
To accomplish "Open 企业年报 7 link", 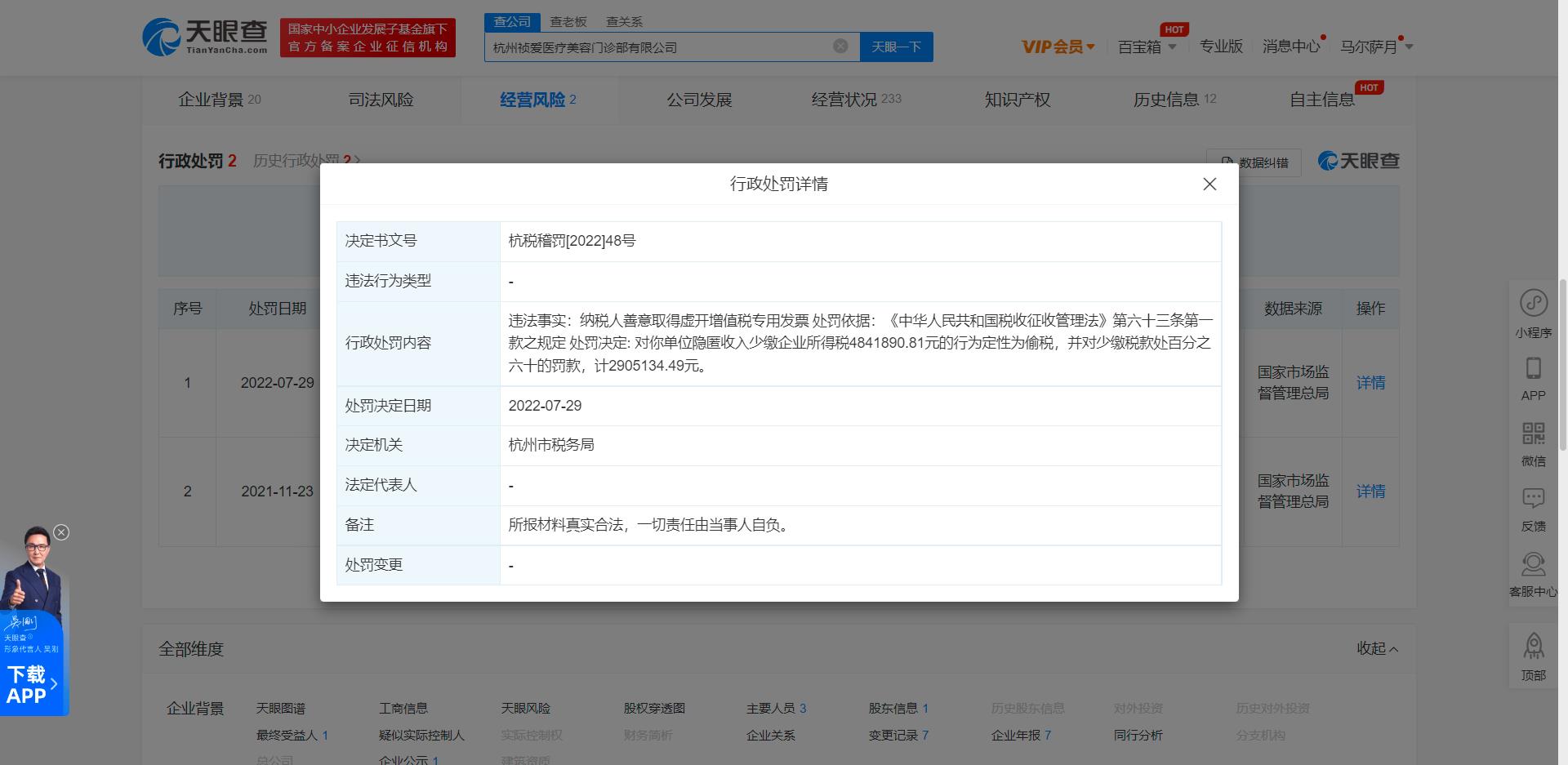I will coord(1021,736).
